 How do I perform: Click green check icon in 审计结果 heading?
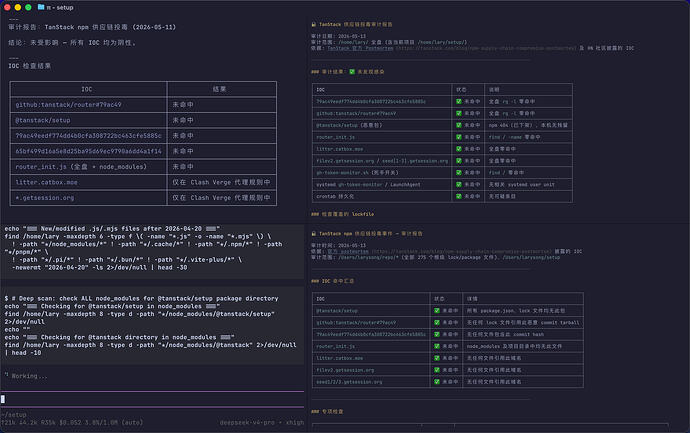tap(352, 72)
